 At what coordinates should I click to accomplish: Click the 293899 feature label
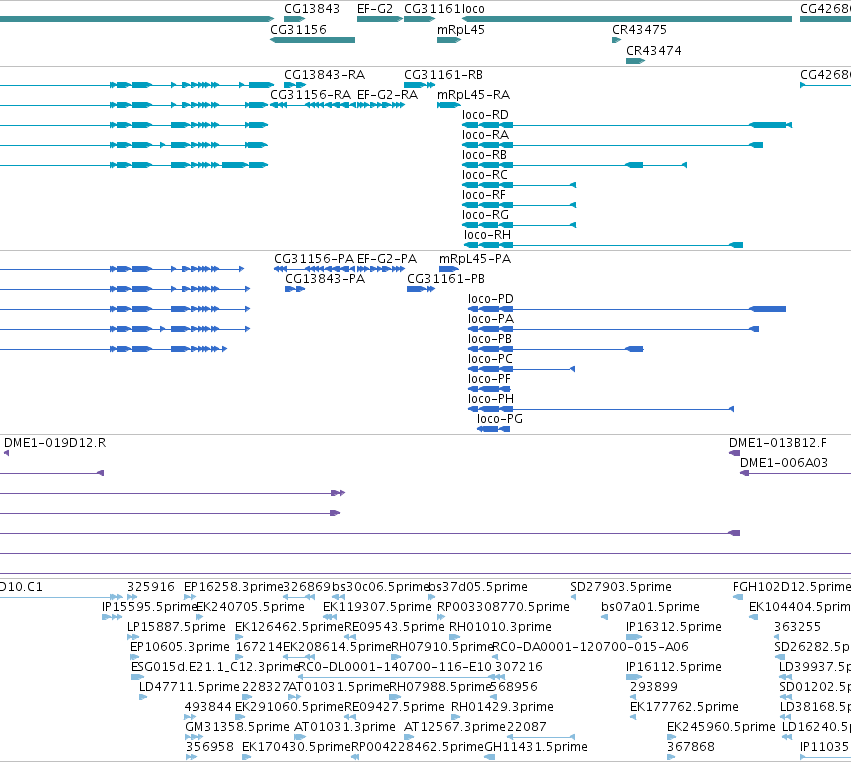click(654, 687)
